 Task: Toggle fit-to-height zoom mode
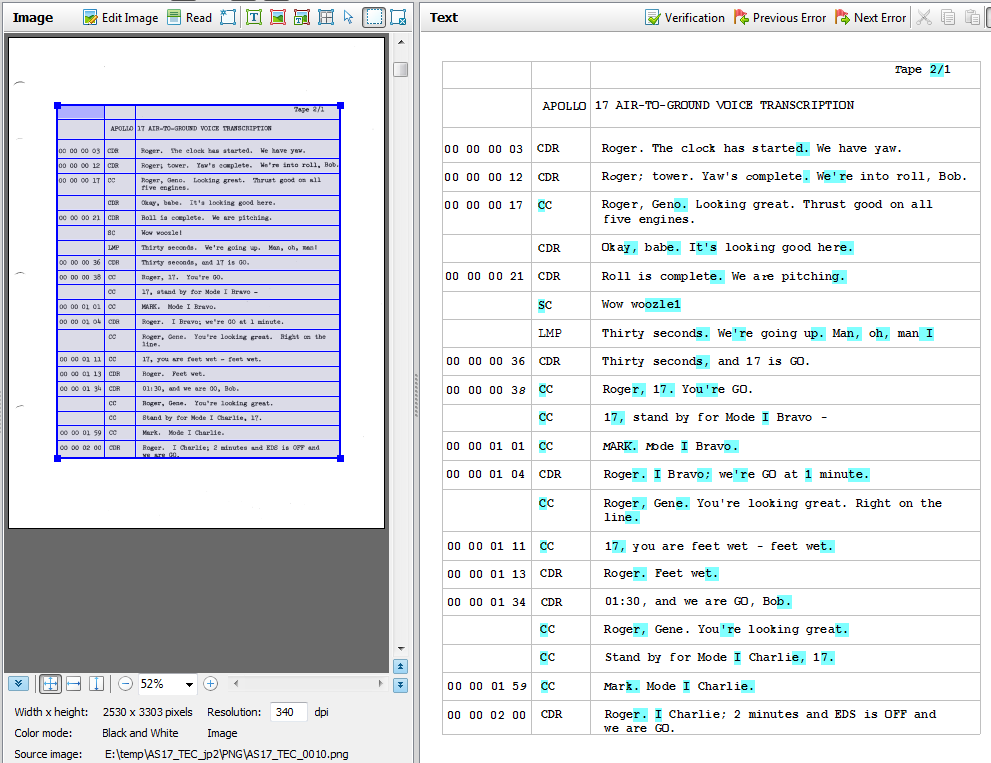click(96, 683)
